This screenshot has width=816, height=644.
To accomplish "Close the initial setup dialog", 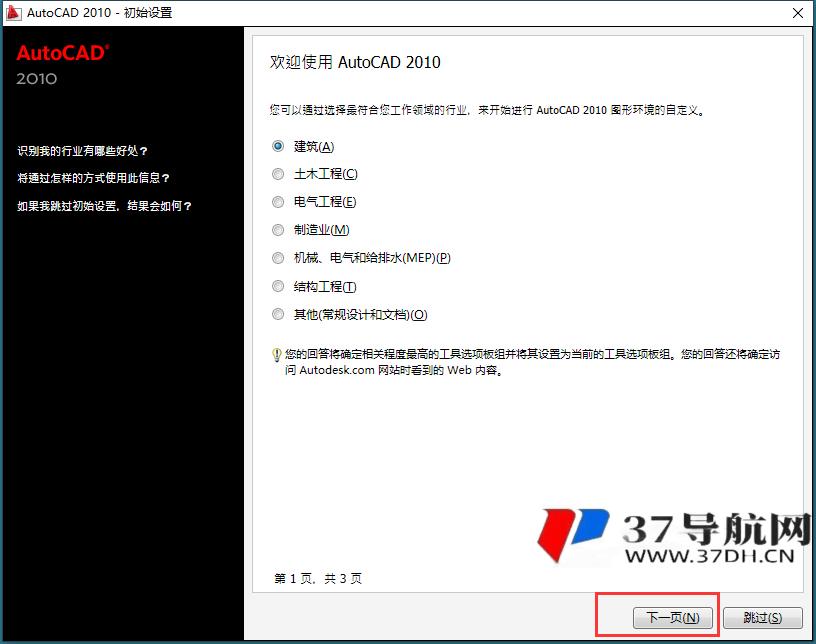I will coord(797,13).
